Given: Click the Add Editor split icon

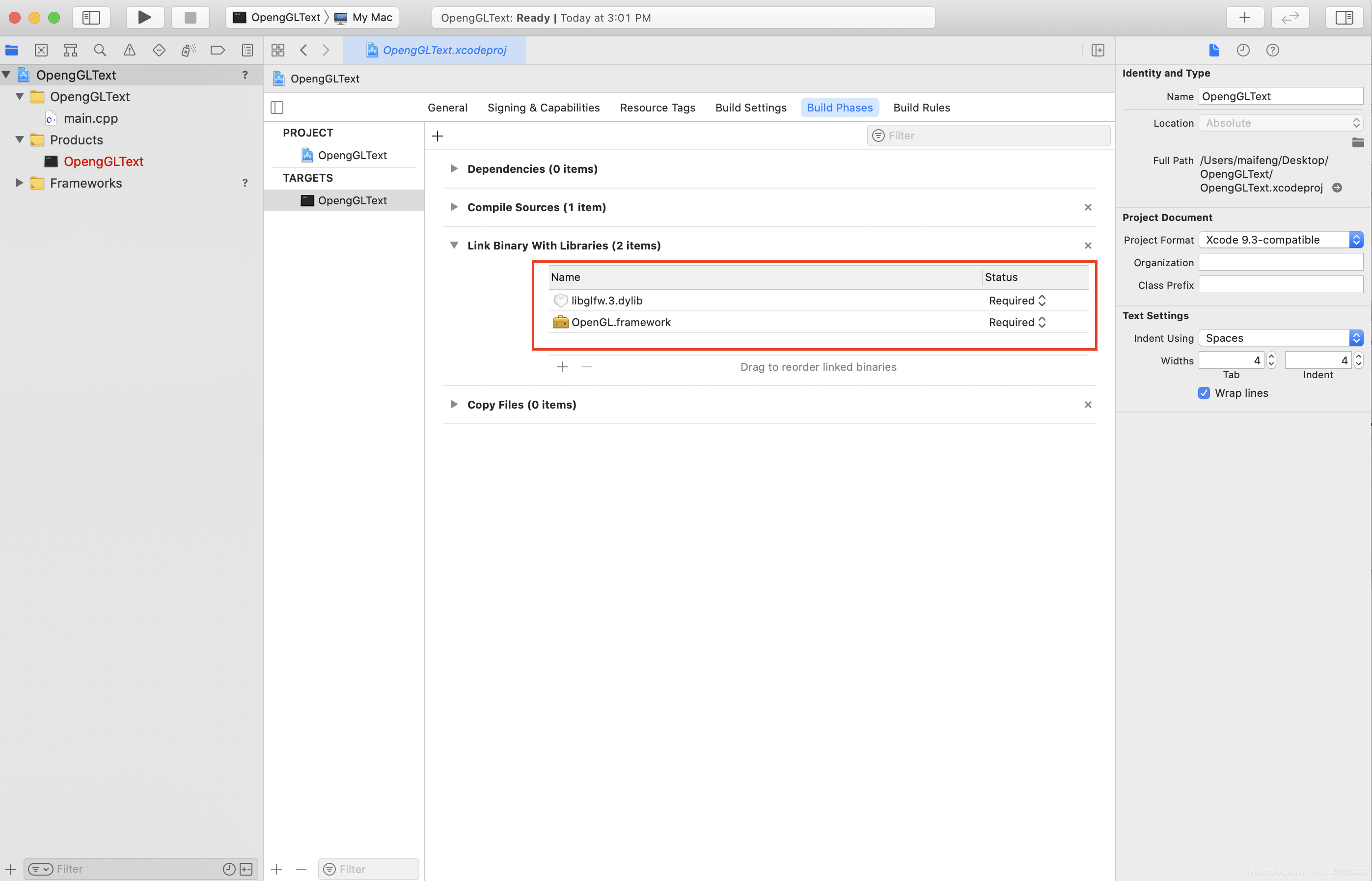Looking at the screenshot, I should tap(1098, 51).
